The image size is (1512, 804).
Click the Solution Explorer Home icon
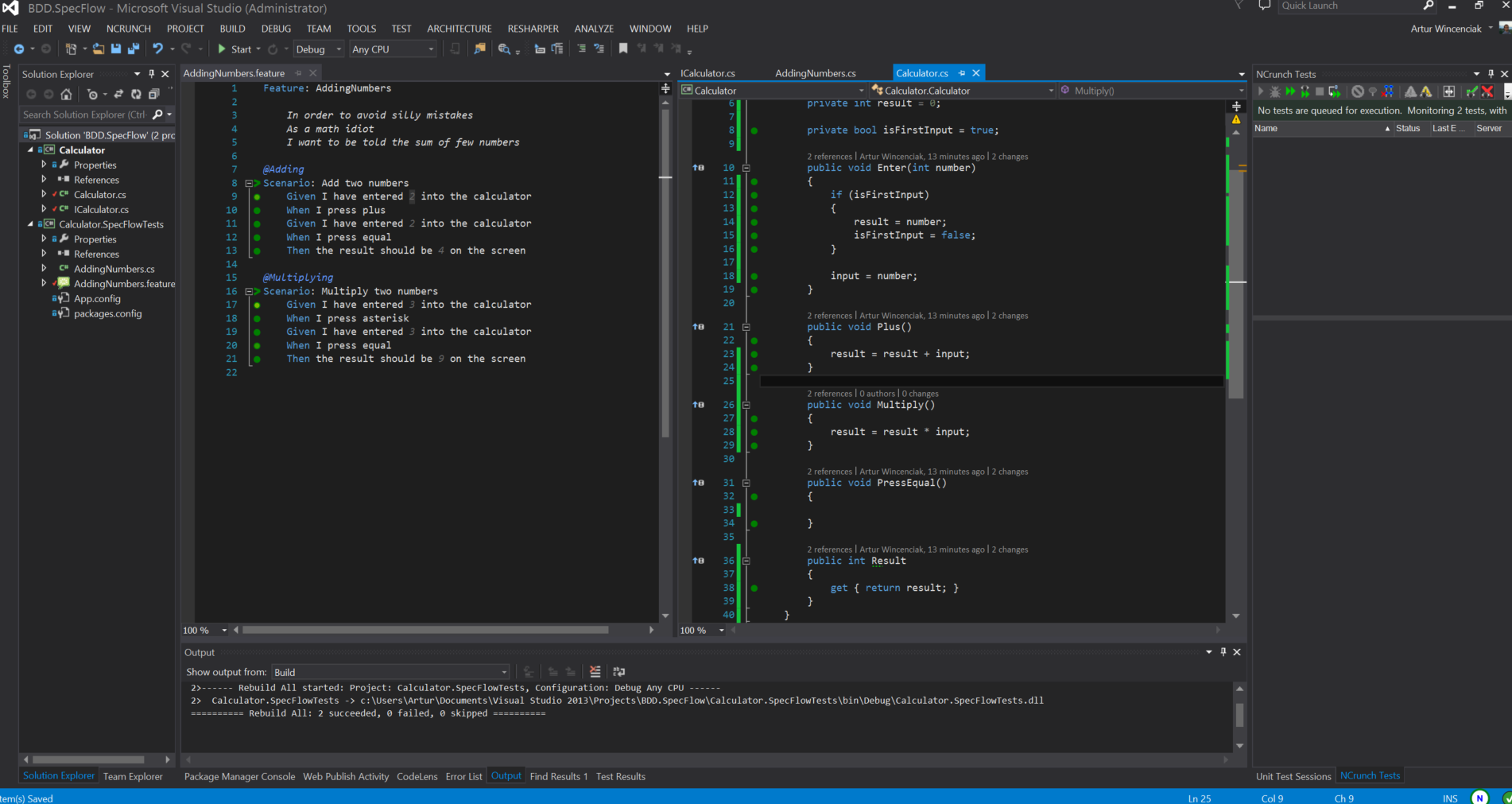coord(66,95)
